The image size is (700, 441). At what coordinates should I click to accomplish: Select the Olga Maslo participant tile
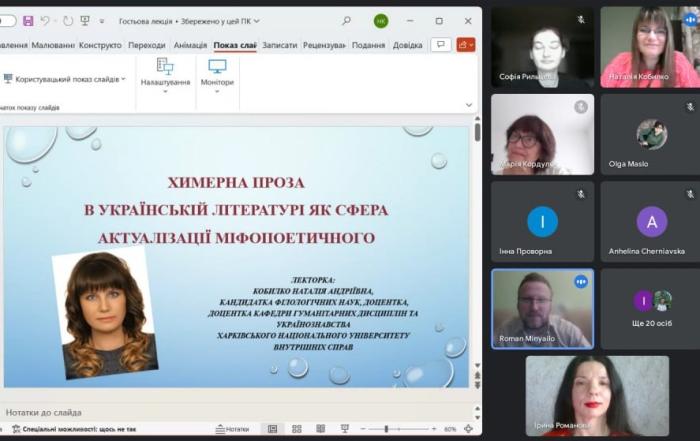[650, 134]
